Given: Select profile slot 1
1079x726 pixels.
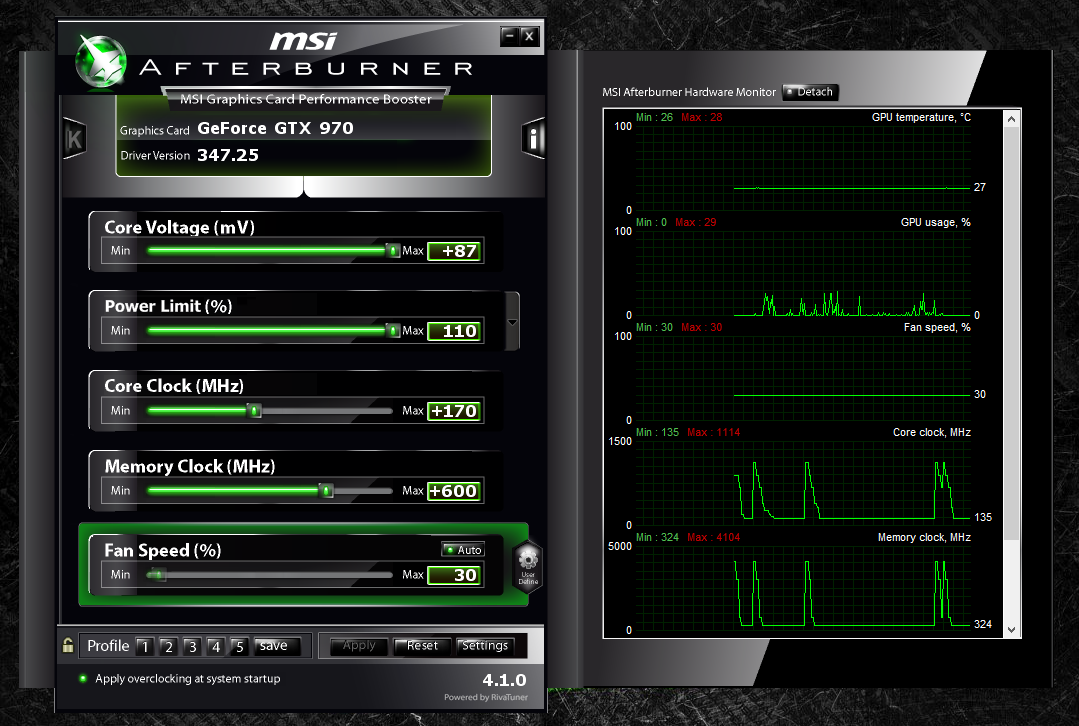Looking at the screenshot, I should [145, 646].
